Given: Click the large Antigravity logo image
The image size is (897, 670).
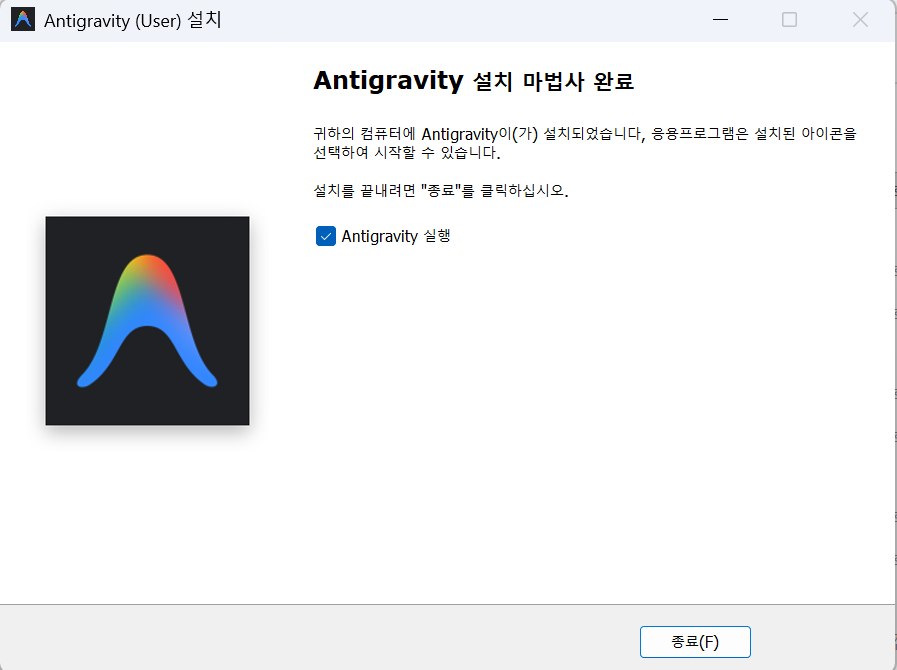Looking at the screenshot, I should tap(148, 320).
